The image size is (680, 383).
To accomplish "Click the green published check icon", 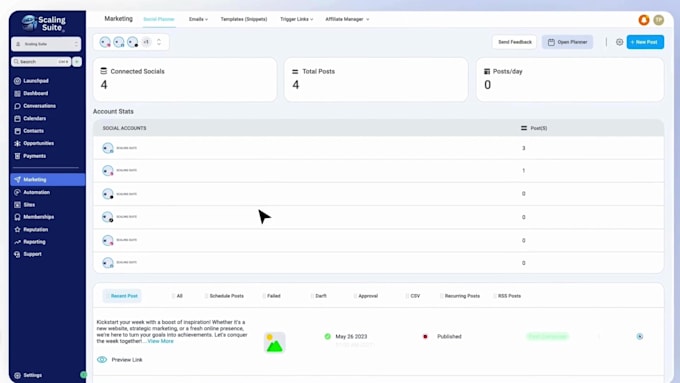I will 327,336.
